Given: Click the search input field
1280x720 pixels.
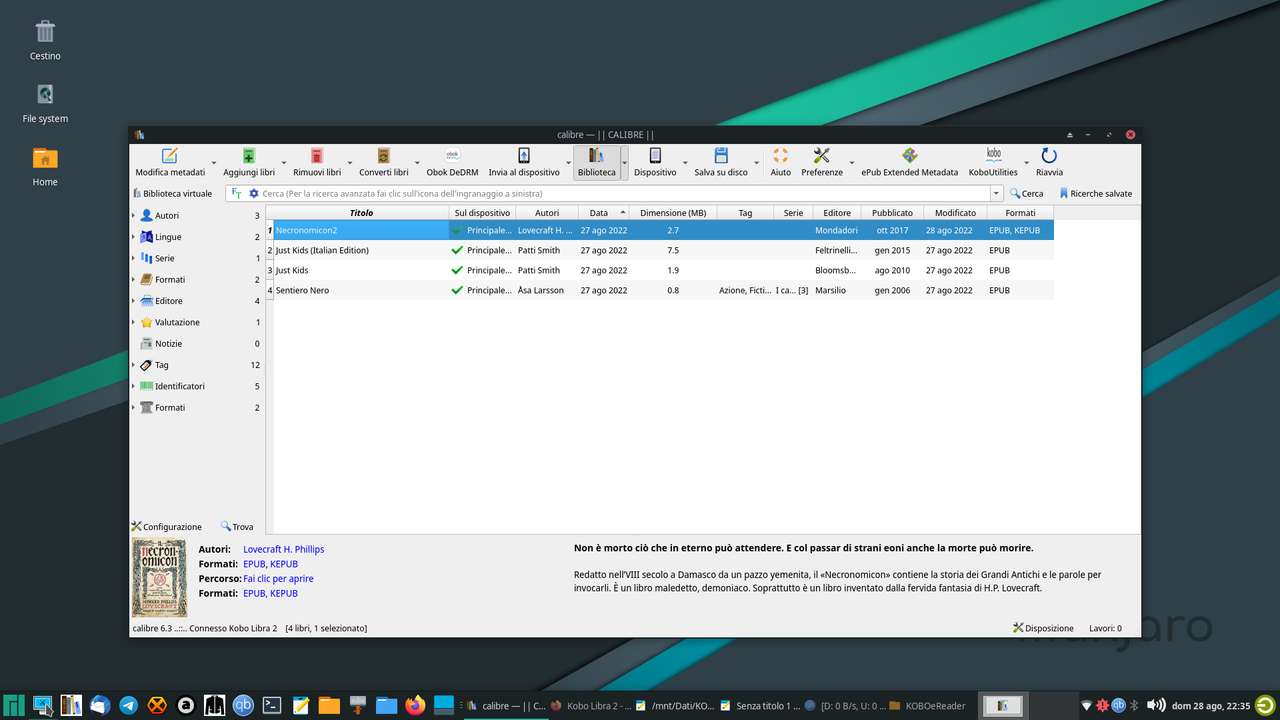Looking at the screenshot, I should 625,193.
